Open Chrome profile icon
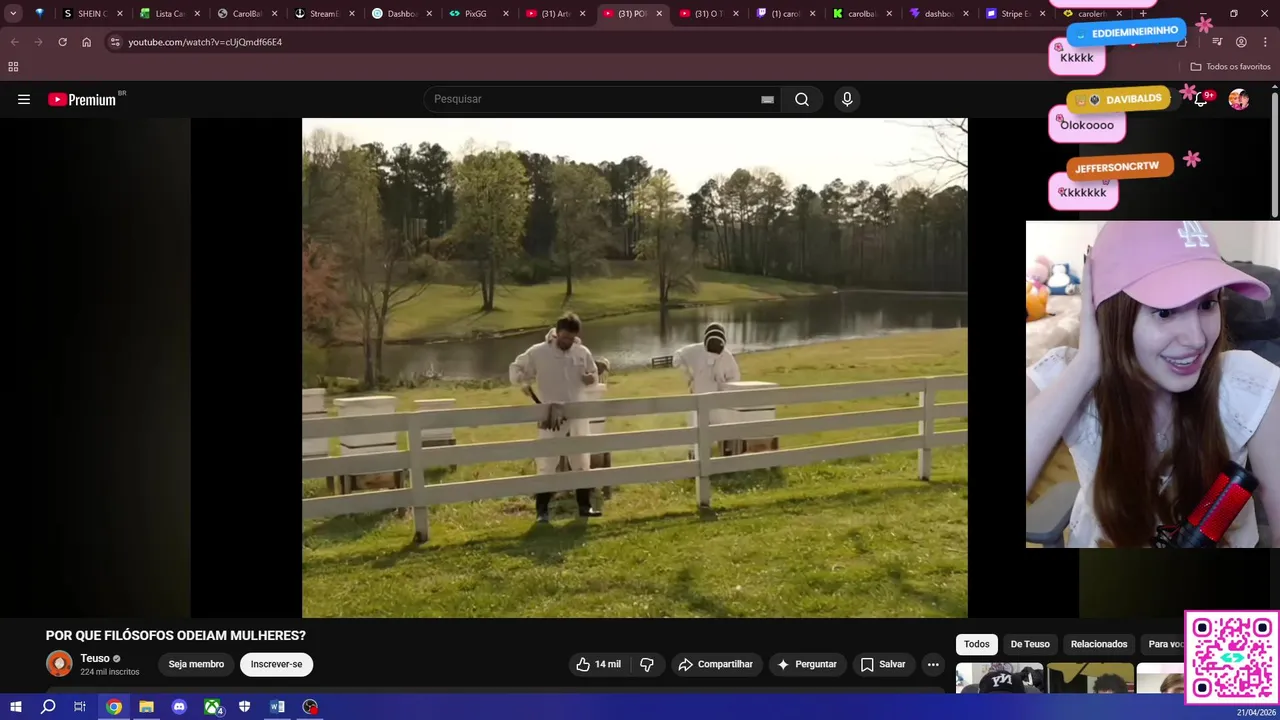This screenshot has height=720, width=1280. [1241, 42]
